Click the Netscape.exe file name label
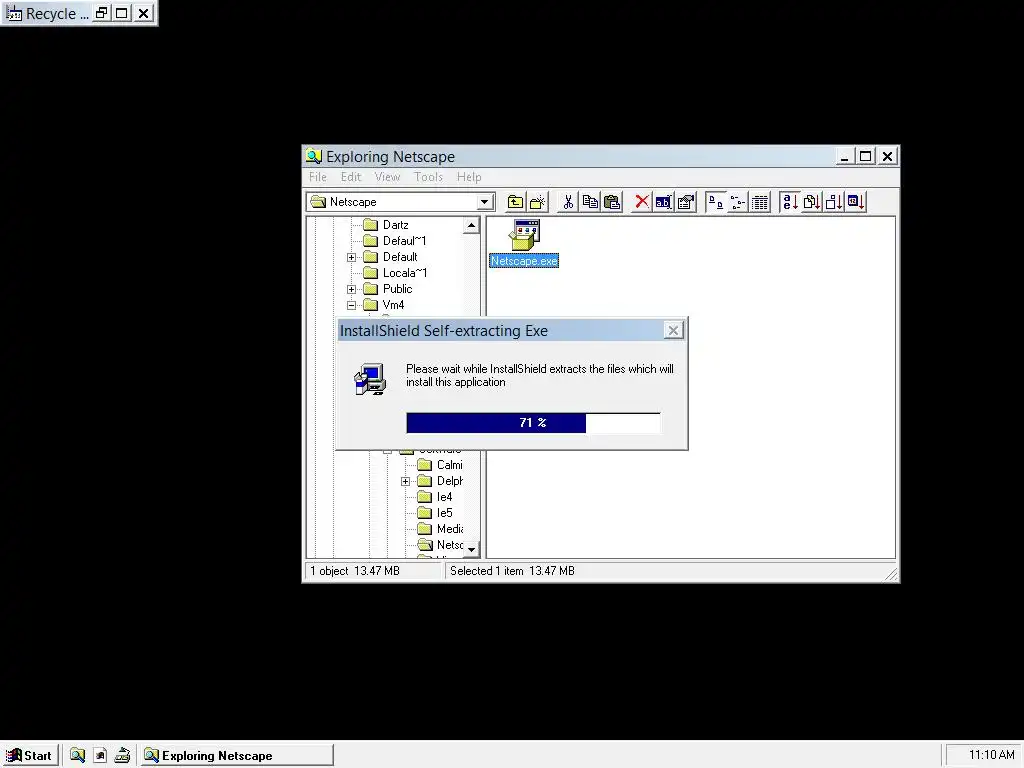 tap(524, 261)
